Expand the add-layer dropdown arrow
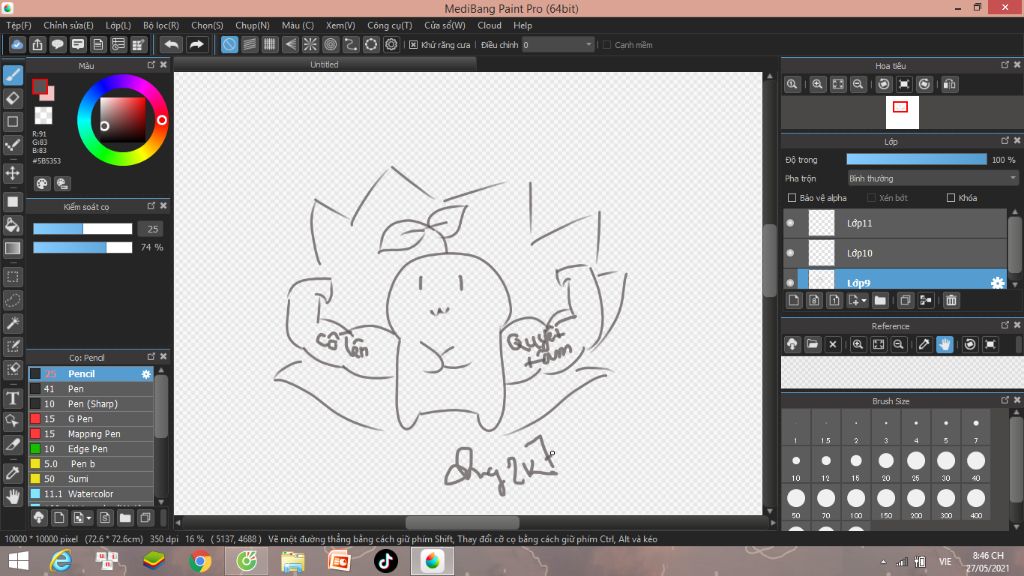This screenshot has height=576, width=1024. click(x=864, y=300)
